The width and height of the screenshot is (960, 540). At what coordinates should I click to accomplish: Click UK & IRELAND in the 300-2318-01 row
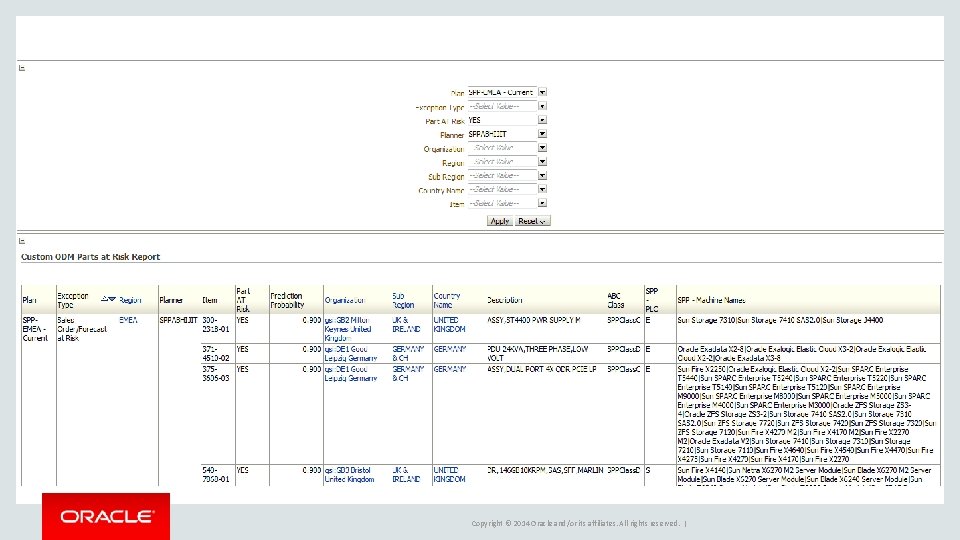click(406, 324)
